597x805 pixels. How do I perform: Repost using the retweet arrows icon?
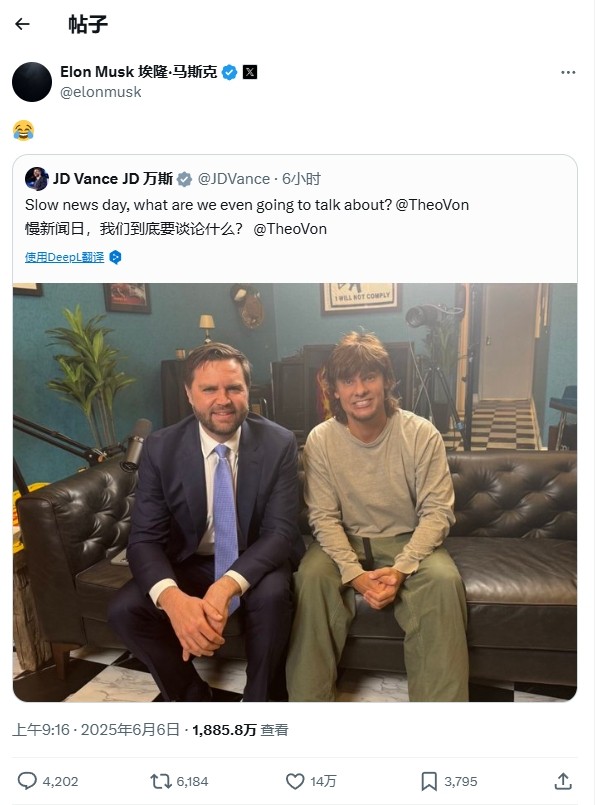point(160,781)
